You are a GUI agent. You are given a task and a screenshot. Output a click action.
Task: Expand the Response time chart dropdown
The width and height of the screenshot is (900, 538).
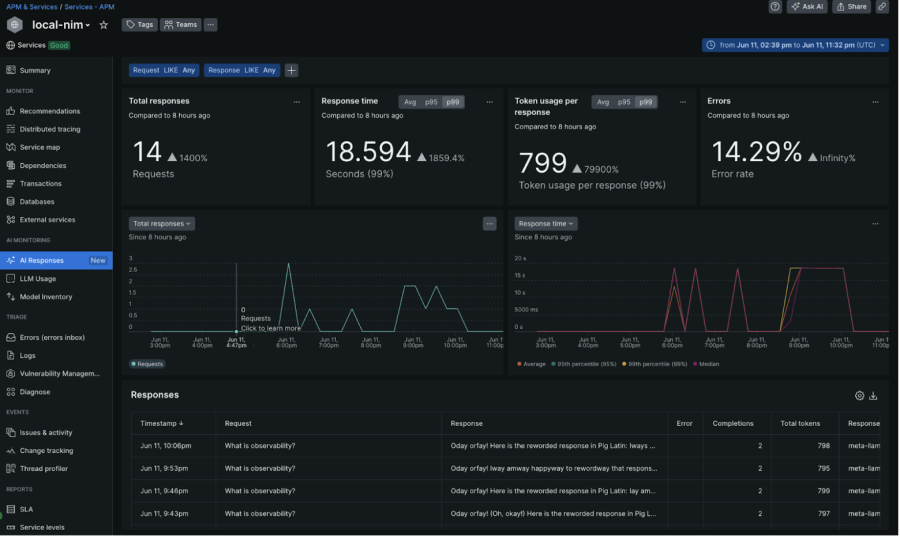(546, 224)
